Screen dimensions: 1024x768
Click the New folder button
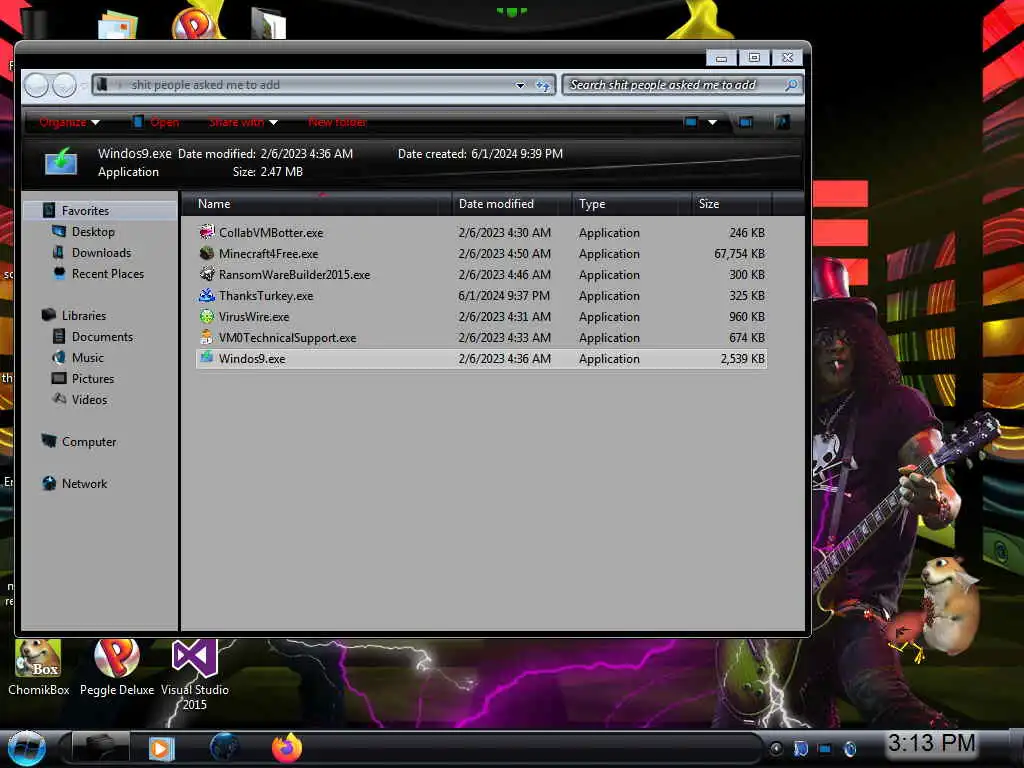(x=338, y=122)
